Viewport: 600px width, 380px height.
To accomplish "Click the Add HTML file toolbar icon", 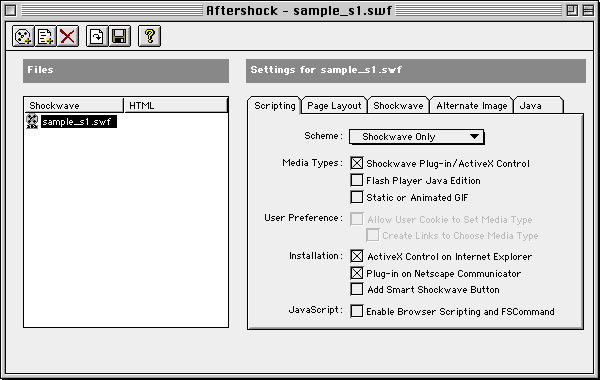I will (45, 36).
